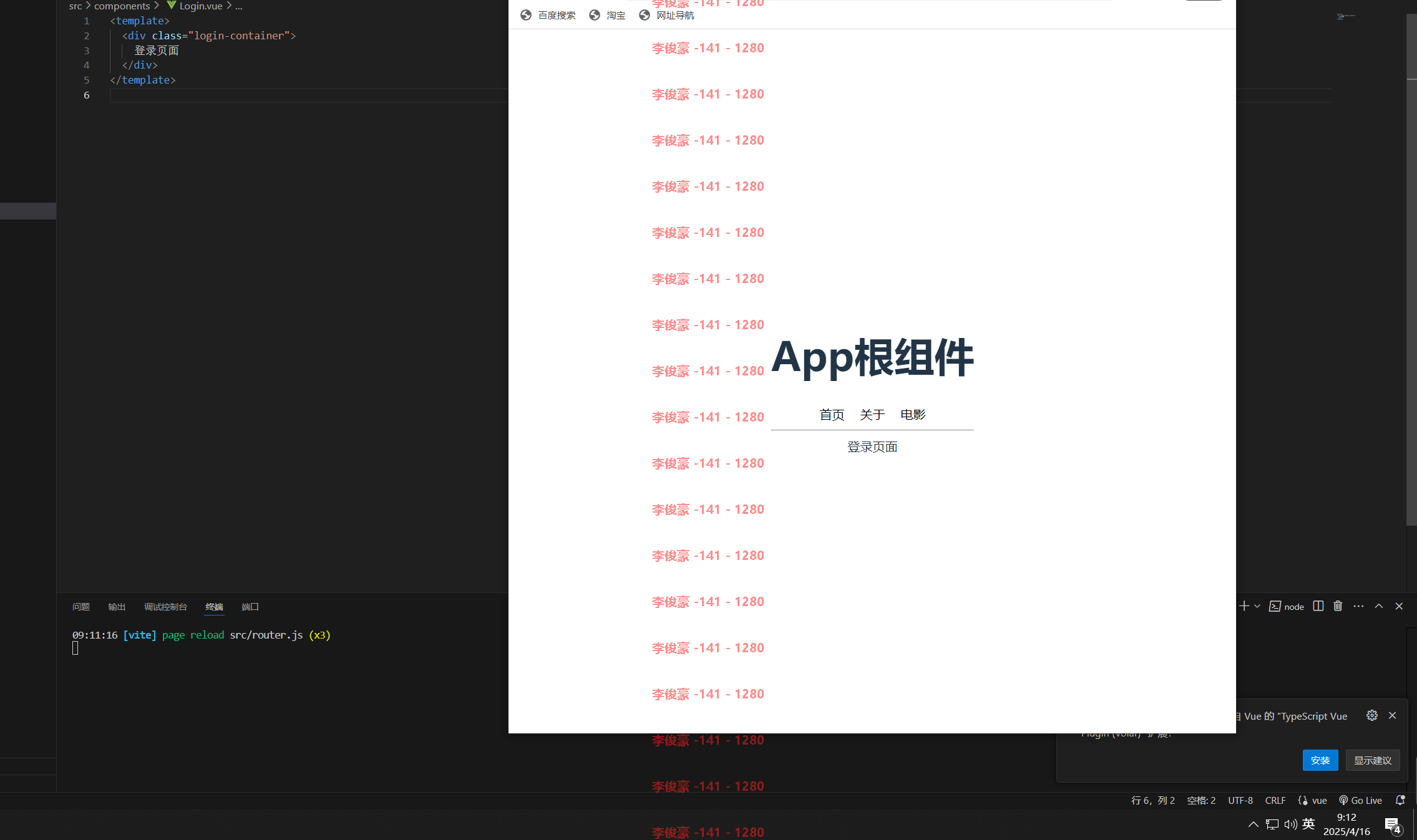Click 登录页面 text in code line 3

pos(157,51)
